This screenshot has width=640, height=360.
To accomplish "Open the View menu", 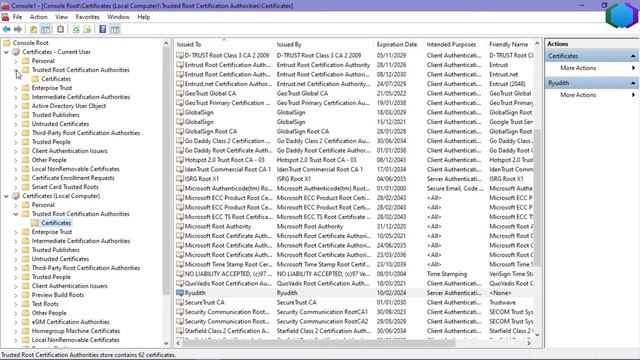I will [x=62, y=17].
